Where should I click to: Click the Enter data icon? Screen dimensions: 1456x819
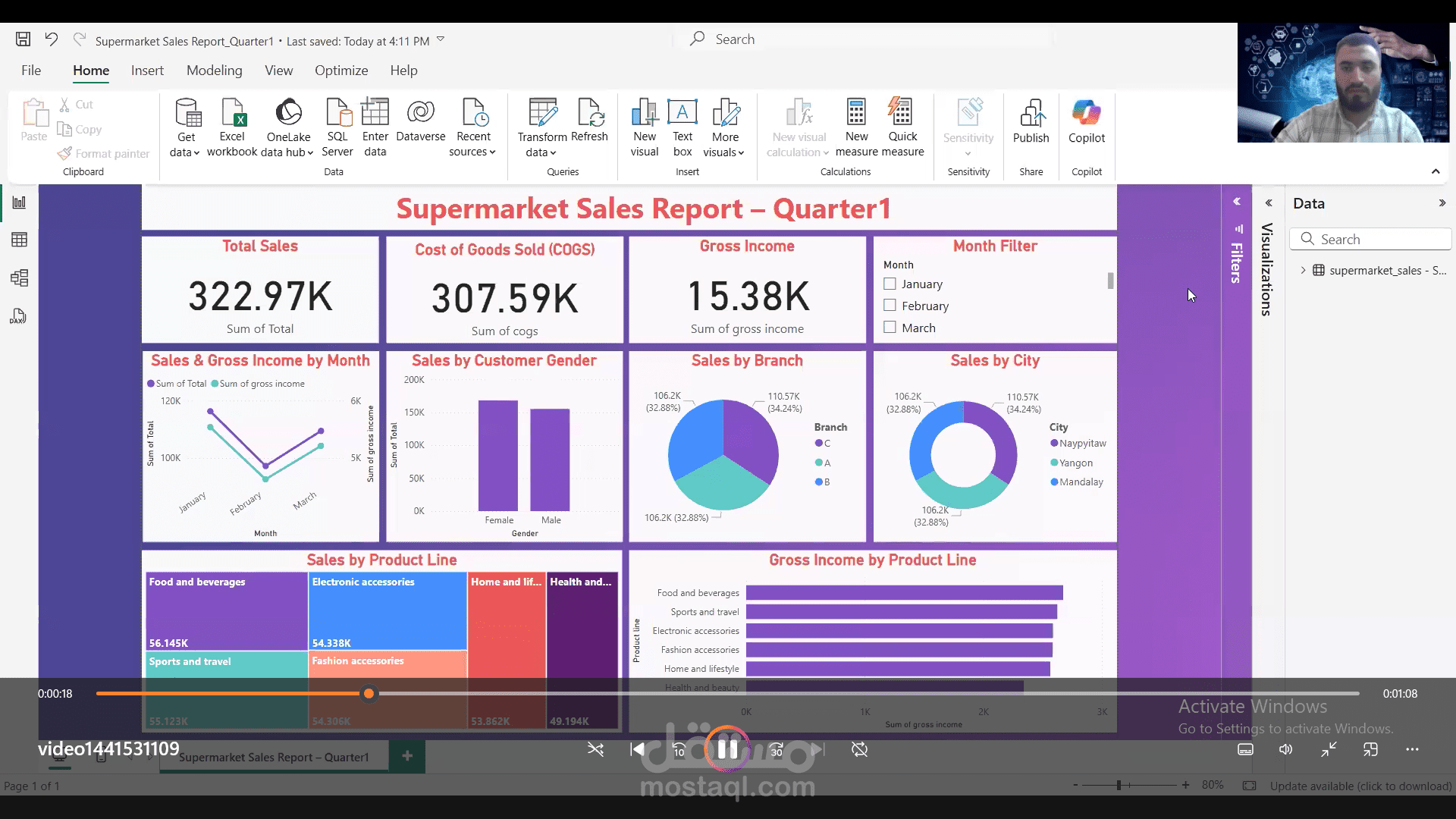375,112
